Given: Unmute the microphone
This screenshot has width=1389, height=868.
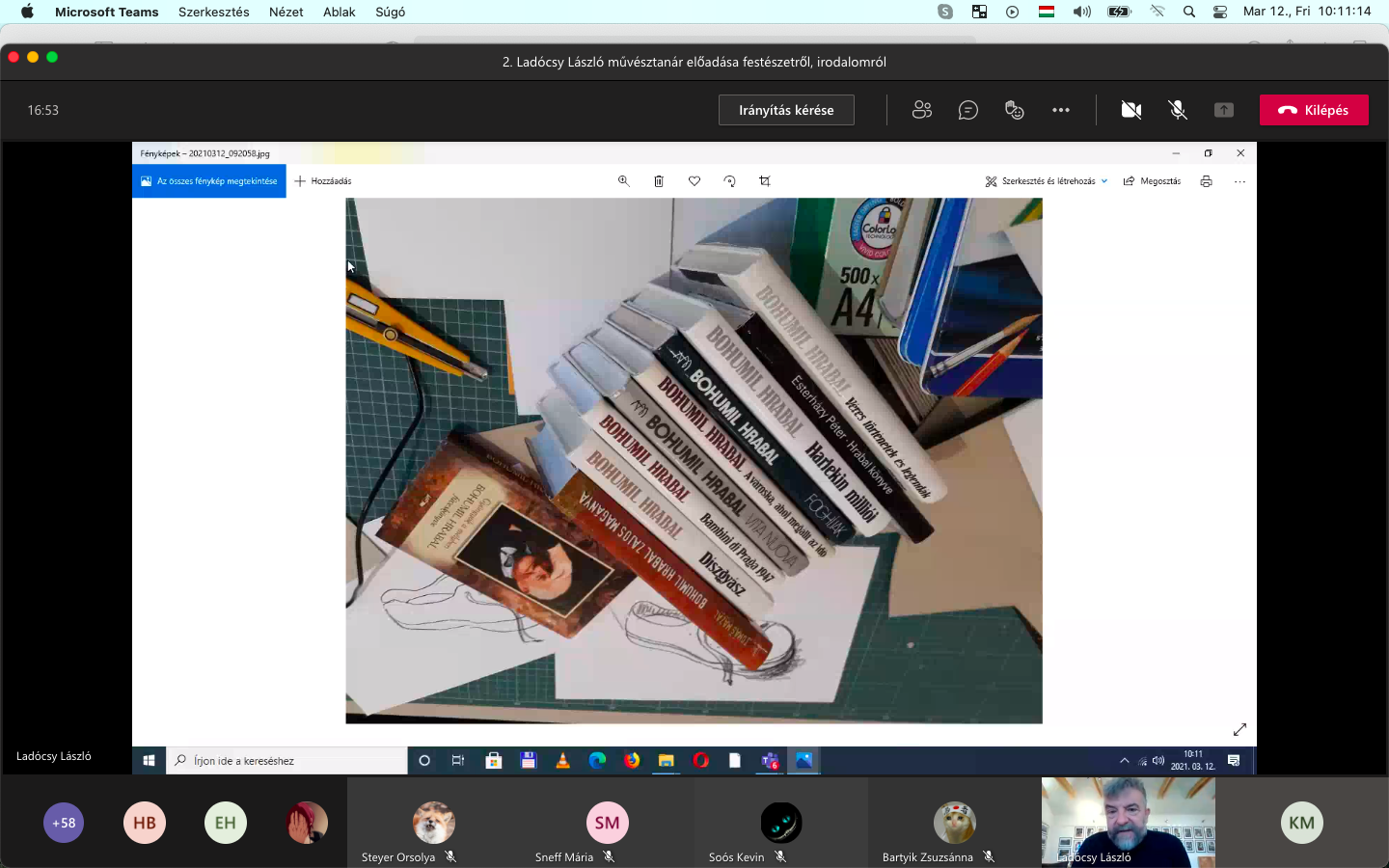Looking at the screenshot, I should pyautogui.click(x=1178, y=110).
